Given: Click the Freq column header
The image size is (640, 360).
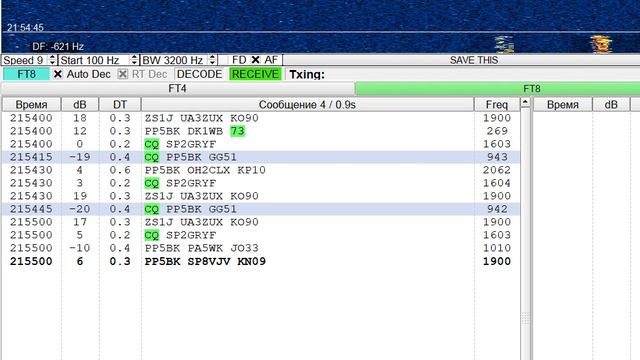Looking at the screenshot, I should [x=497, y=104].
